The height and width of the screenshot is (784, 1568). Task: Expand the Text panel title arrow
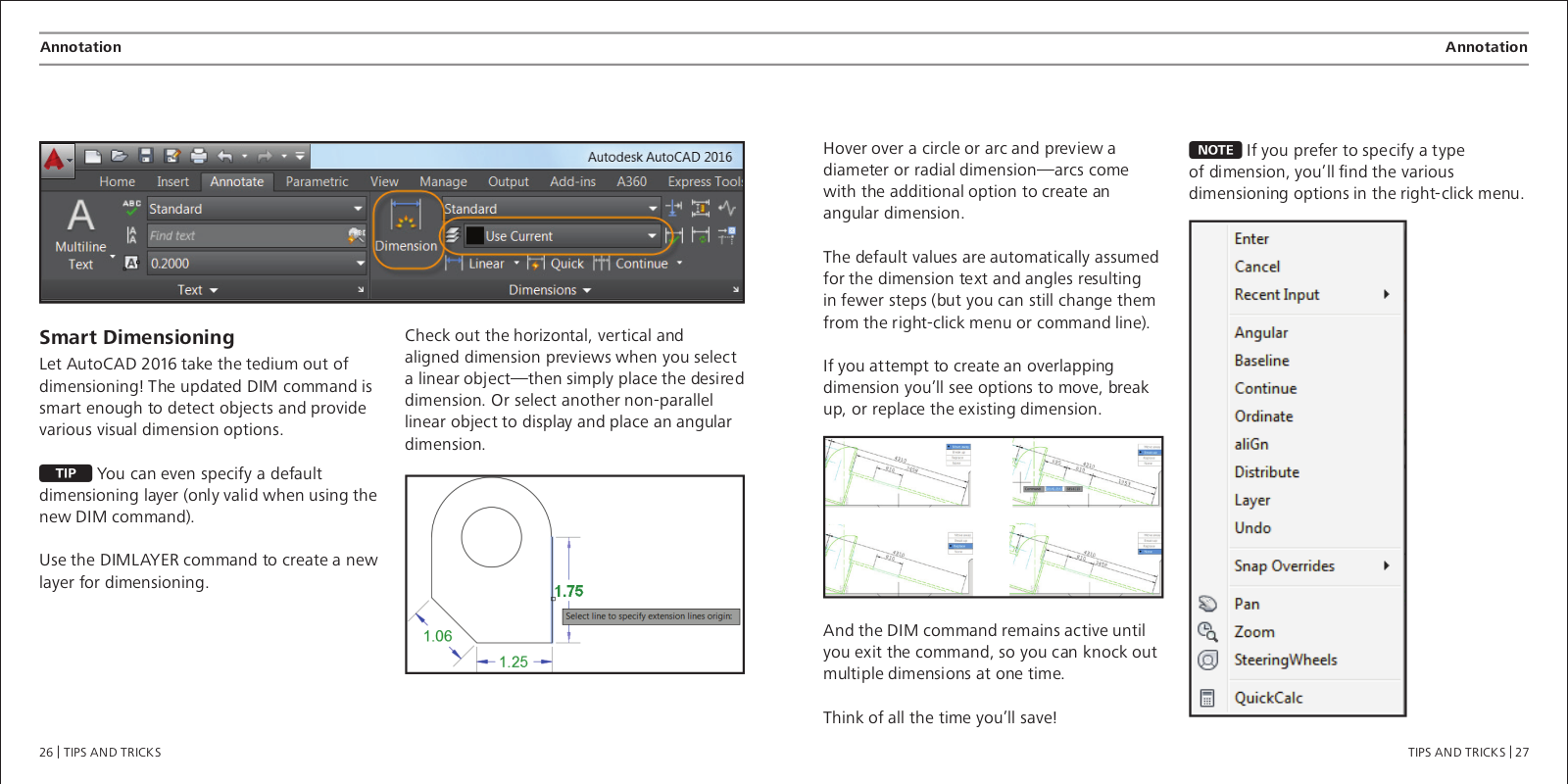(214, 290)
